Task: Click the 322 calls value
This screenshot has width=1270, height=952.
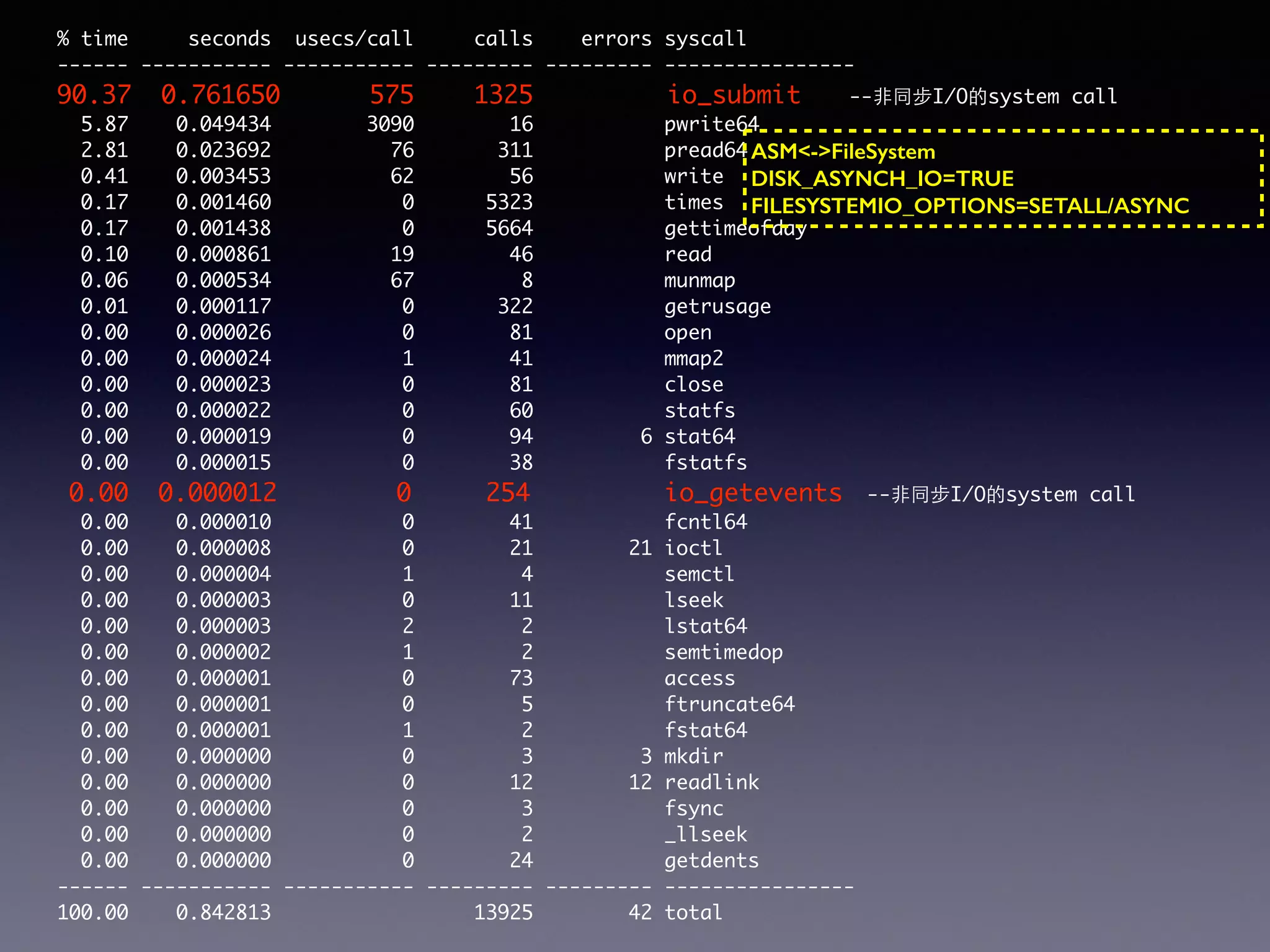Action: pyautogui.click(x=515, y=306)
